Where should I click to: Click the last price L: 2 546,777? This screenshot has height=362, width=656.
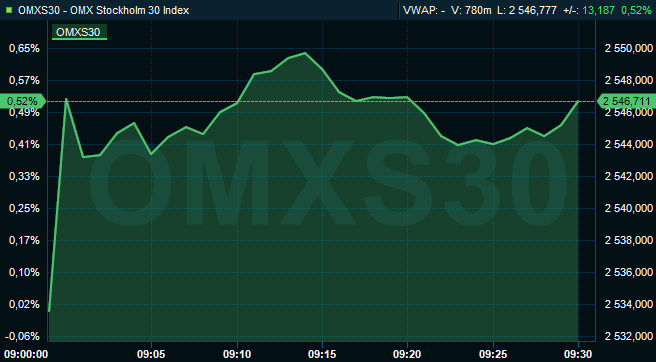[527, 10]
